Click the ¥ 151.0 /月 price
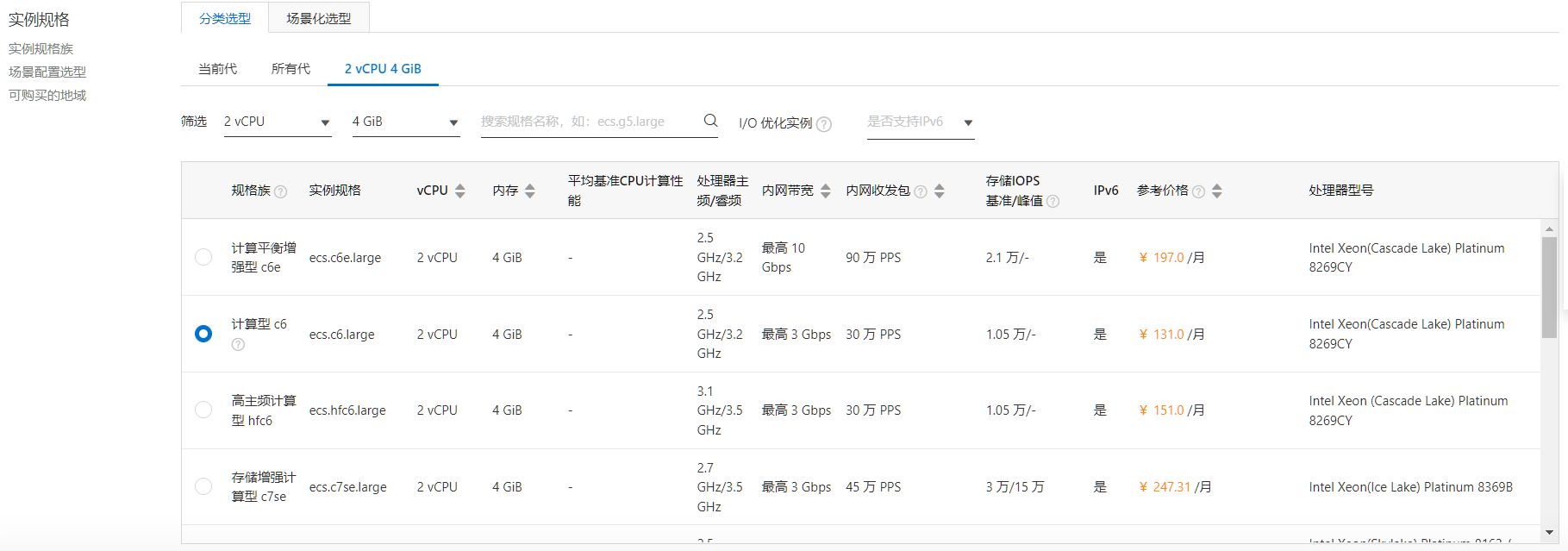The height and width of the screenshot is (551, 1568). (x=1171, y=410)
